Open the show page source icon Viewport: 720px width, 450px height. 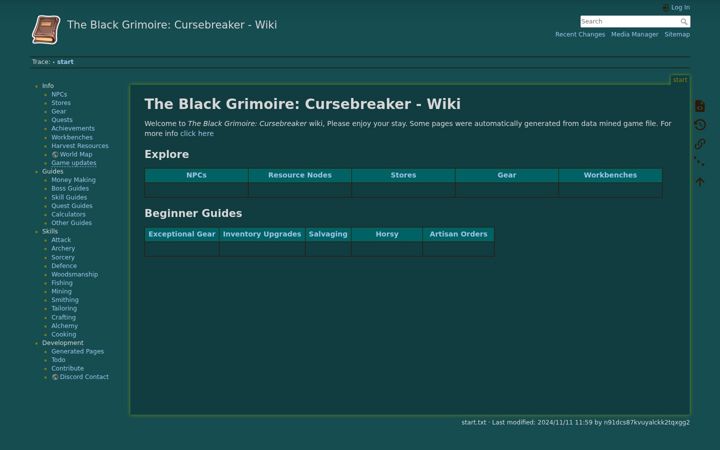click(x=700, y=106)
